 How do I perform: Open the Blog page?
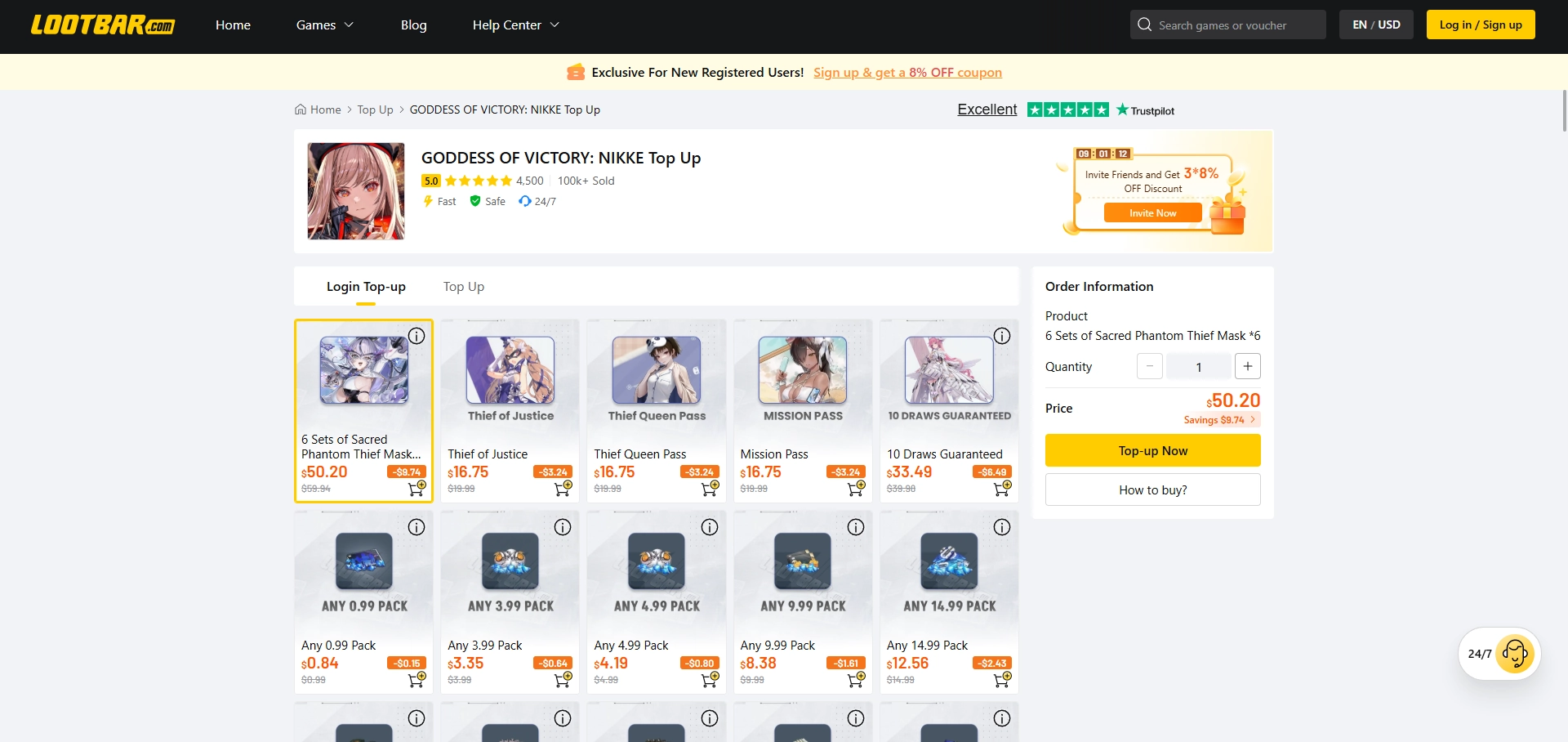point(414,25)
